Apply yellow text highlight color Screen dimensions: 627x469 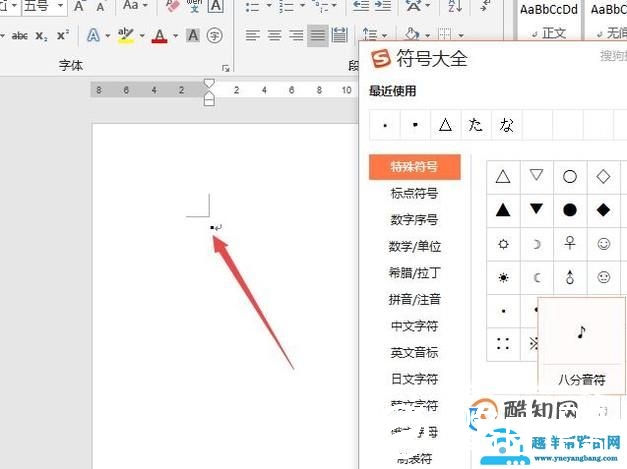[126, 36]
